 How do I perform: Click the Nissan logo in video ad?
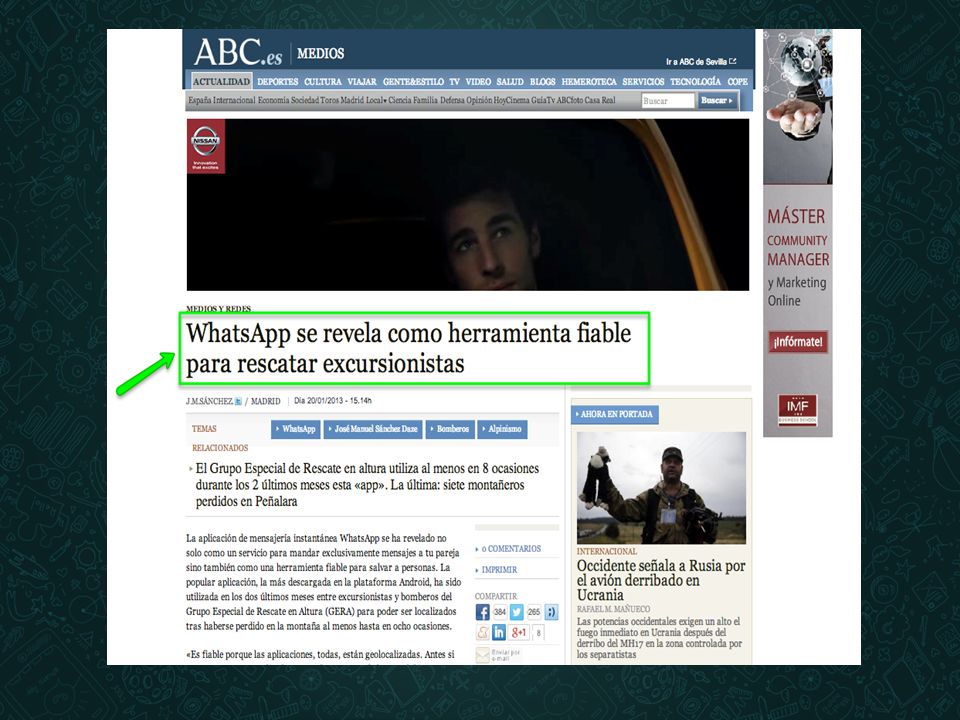click(x=206, y=146)
